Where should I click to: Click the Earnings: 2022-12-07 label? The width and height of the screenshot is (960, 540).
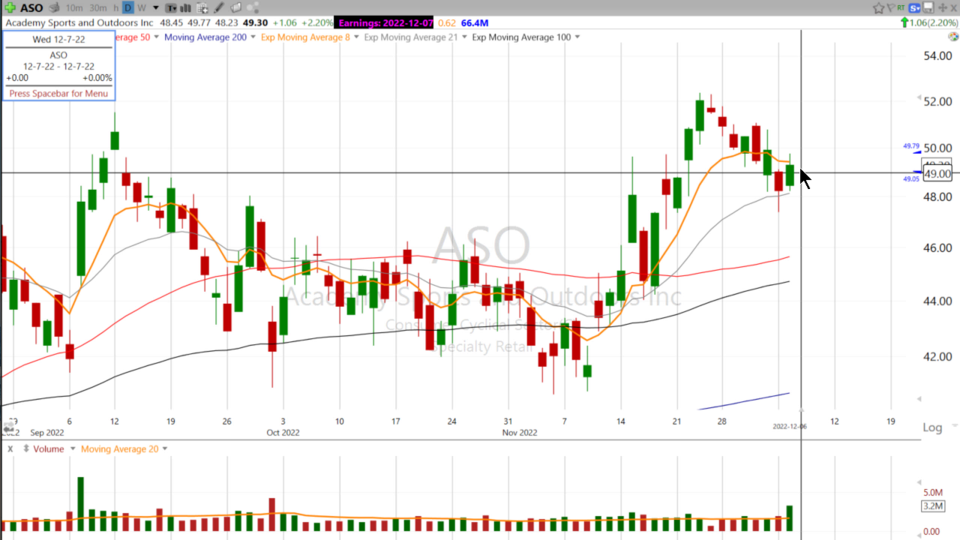pyautogui.click(x=384, y=23)
